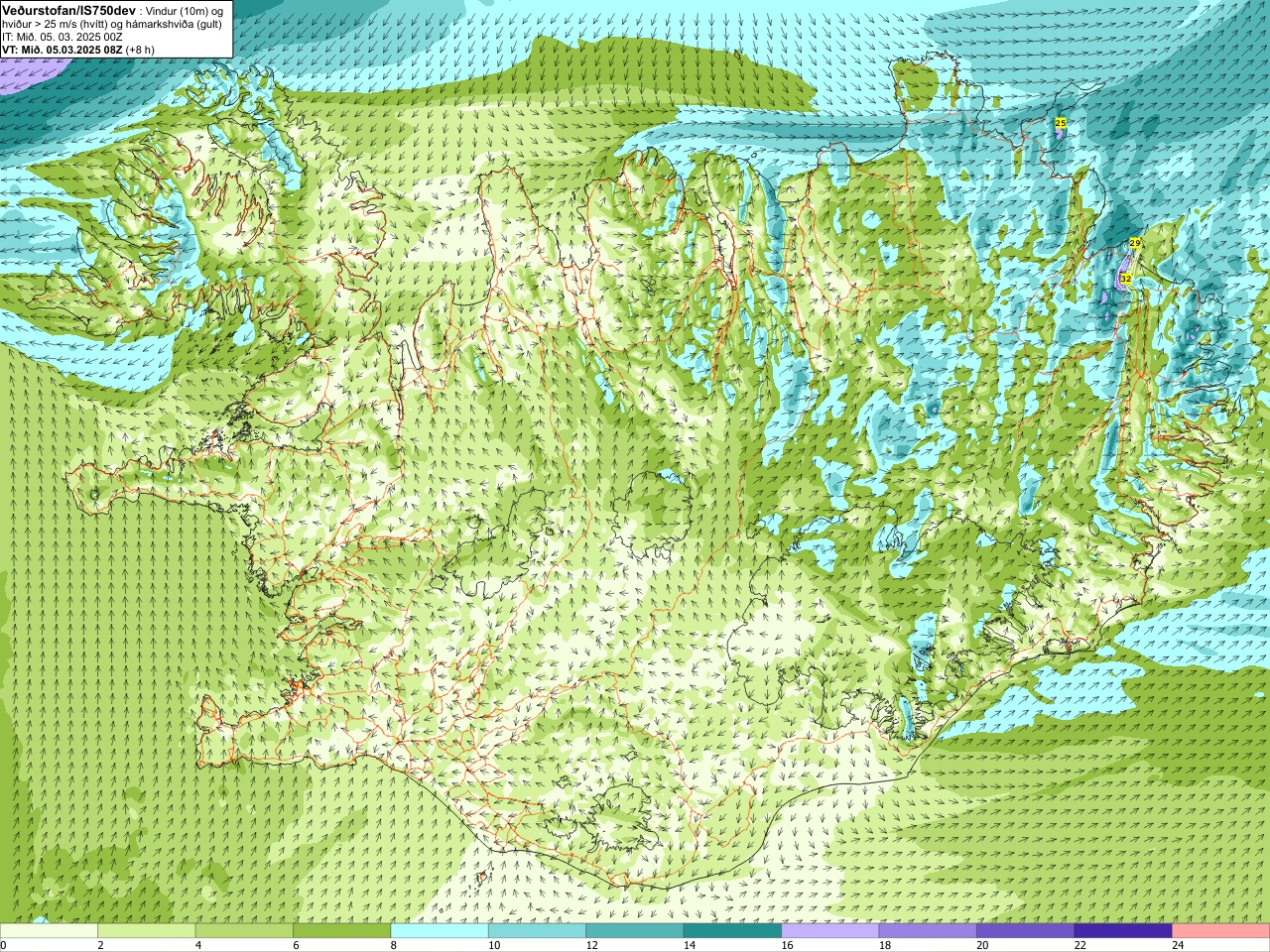
Task: Click the light cyan 8–10 m/s legend swatch
Action: [440, 932]
